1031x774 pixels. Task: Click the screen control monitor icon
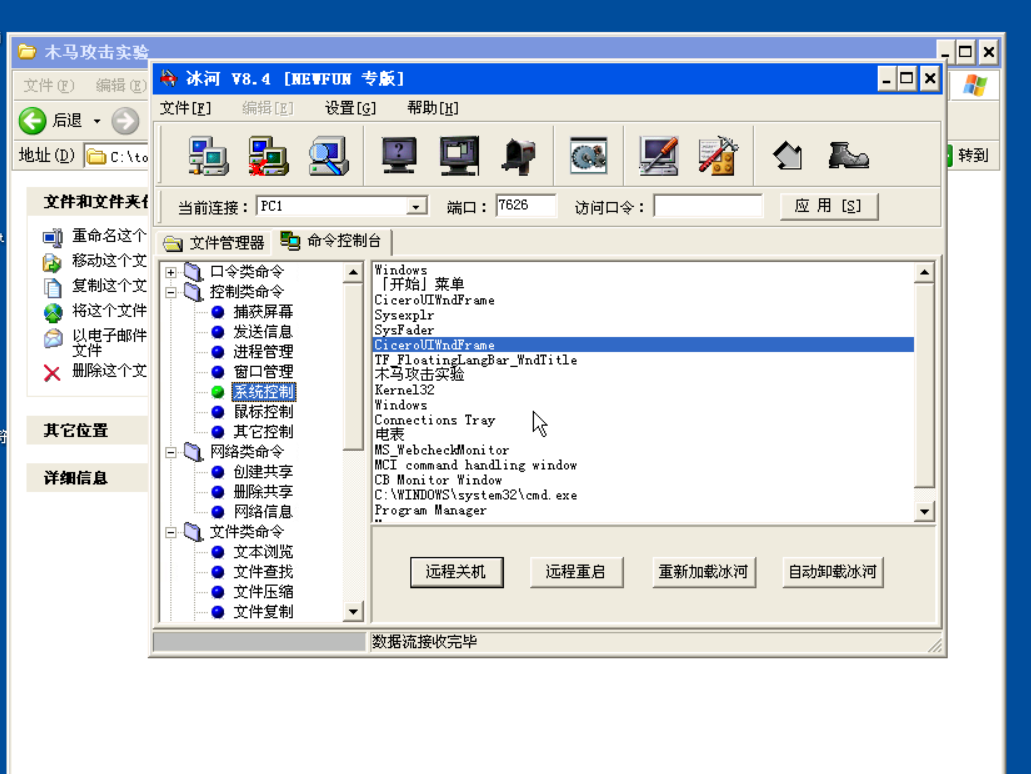click(459, 156)
